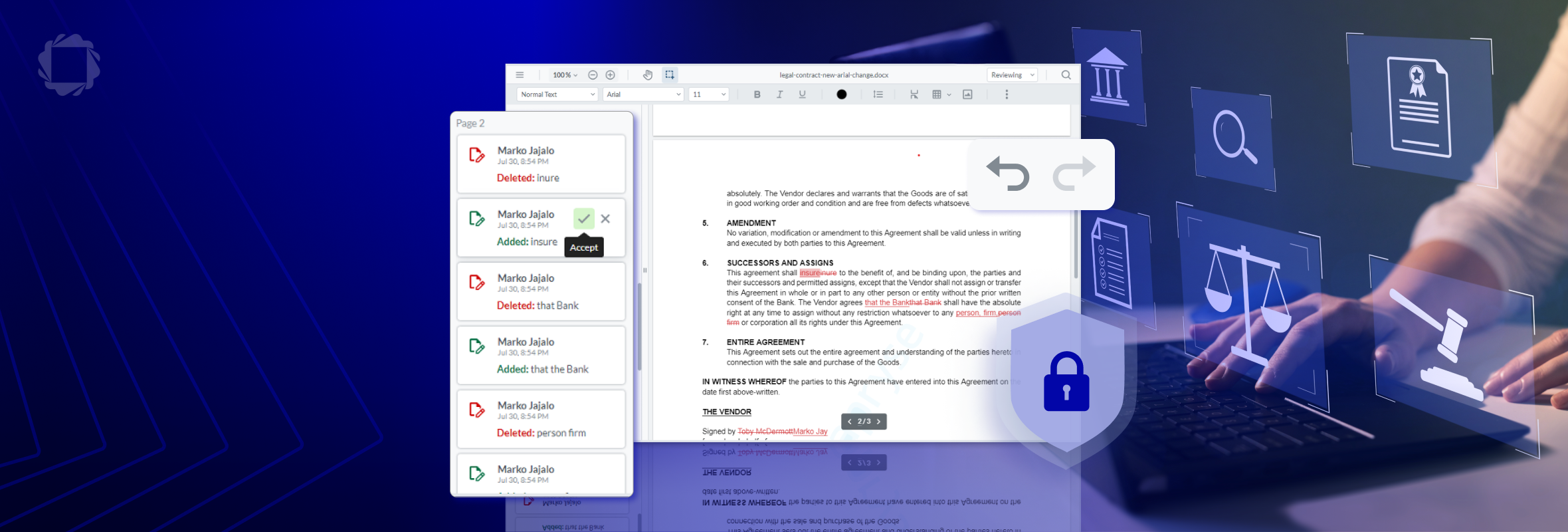Go to previous page in 2/3 indicator
Screen dimensions: 1568x532
click(x=849, y=422)
